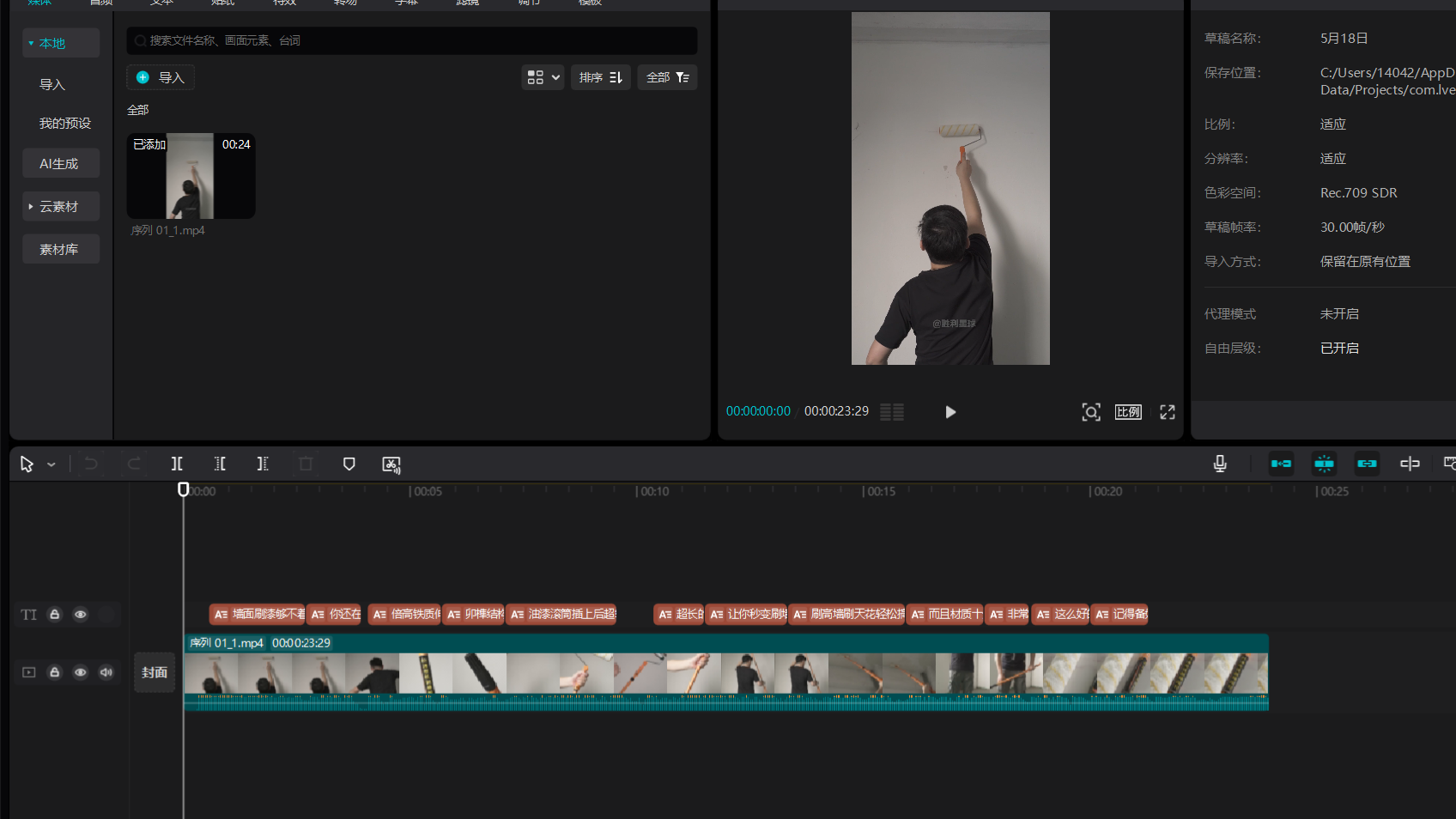Start voiceover recording with microphone icon
The height and width of the screenshot is (819, 1456).
pyautogui.click(x=1219, y=464)
